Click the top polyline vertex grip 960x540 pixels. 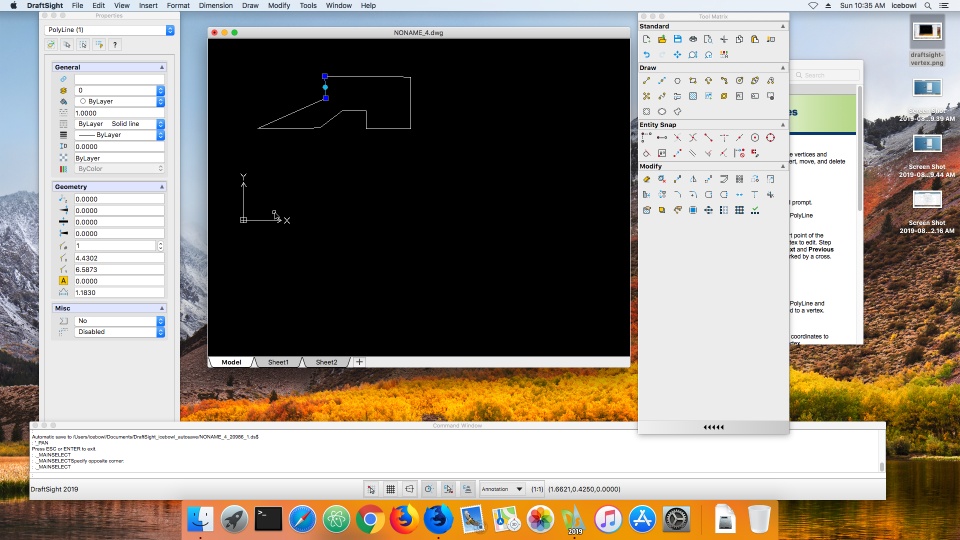pos(325,77)
